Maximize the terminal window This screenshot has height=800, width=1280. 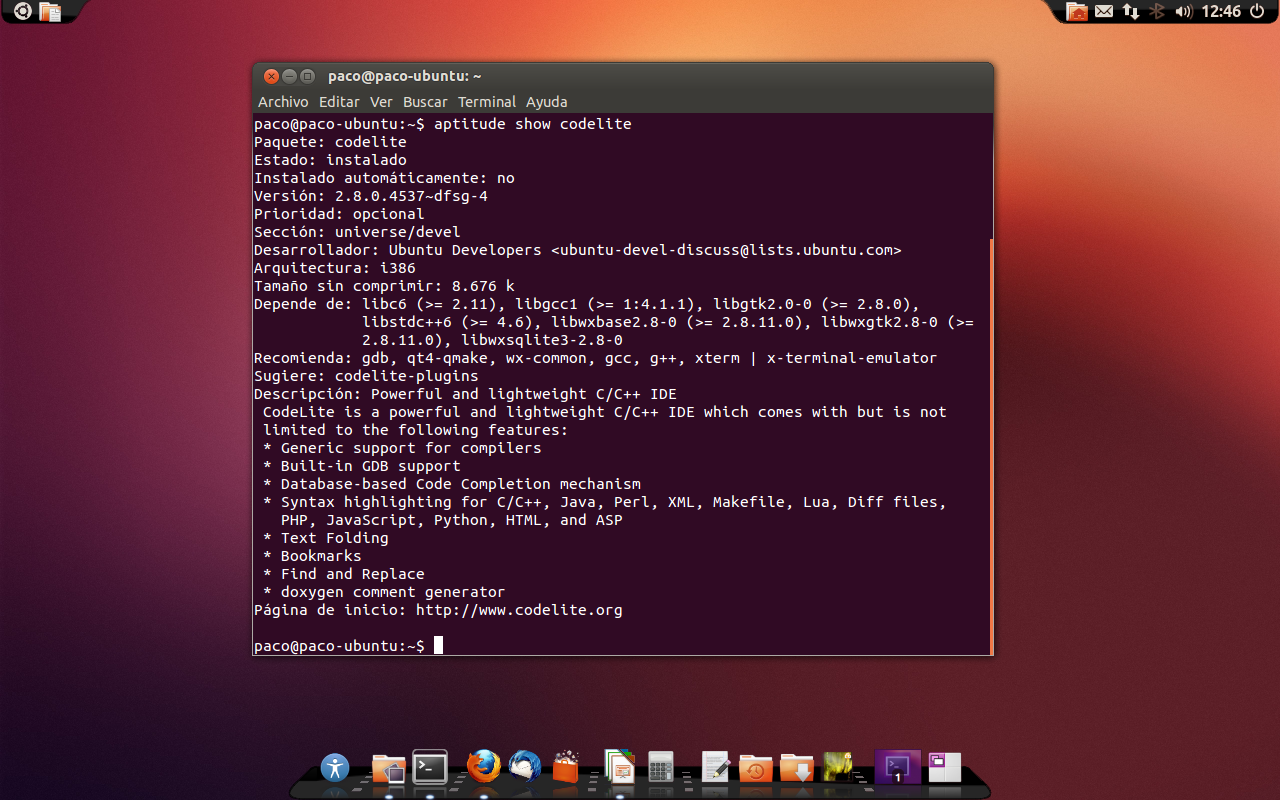click(x=307, y=76)
